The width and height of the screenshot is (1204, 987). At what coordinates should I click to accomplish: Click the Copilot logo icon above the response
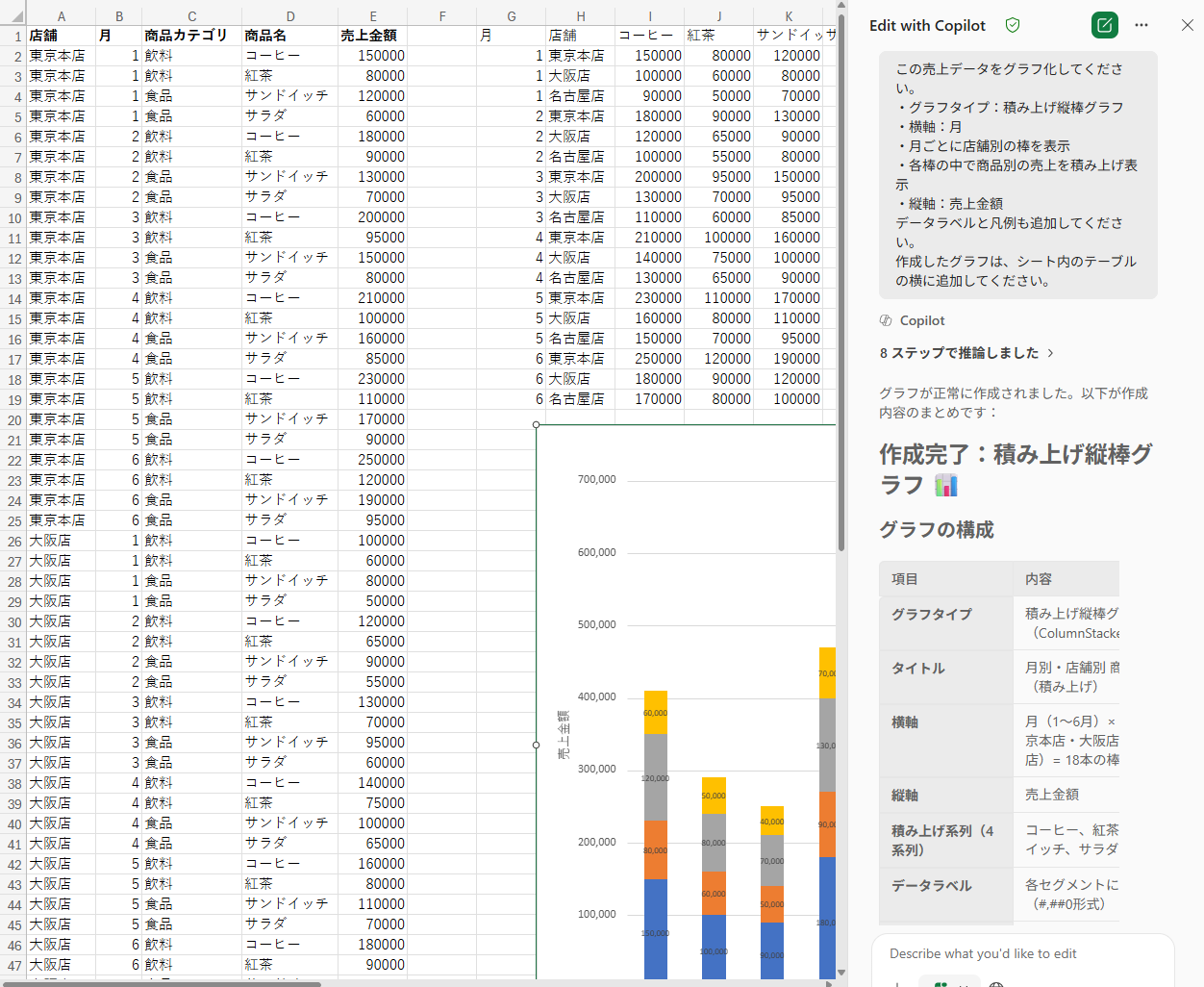(x=886, y=320)
